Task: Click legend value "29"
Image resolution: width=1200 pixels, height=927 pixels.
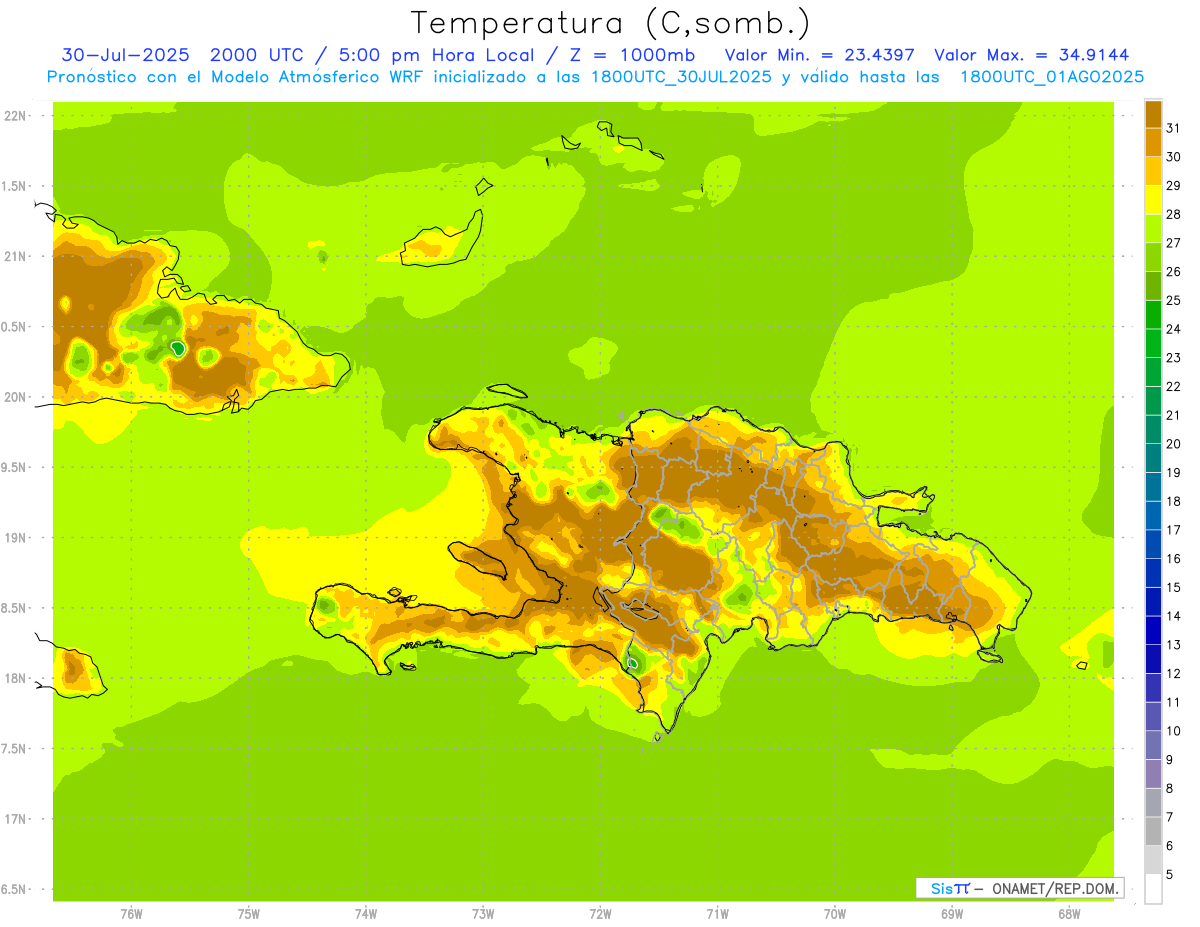Action: pos(1173,185)
